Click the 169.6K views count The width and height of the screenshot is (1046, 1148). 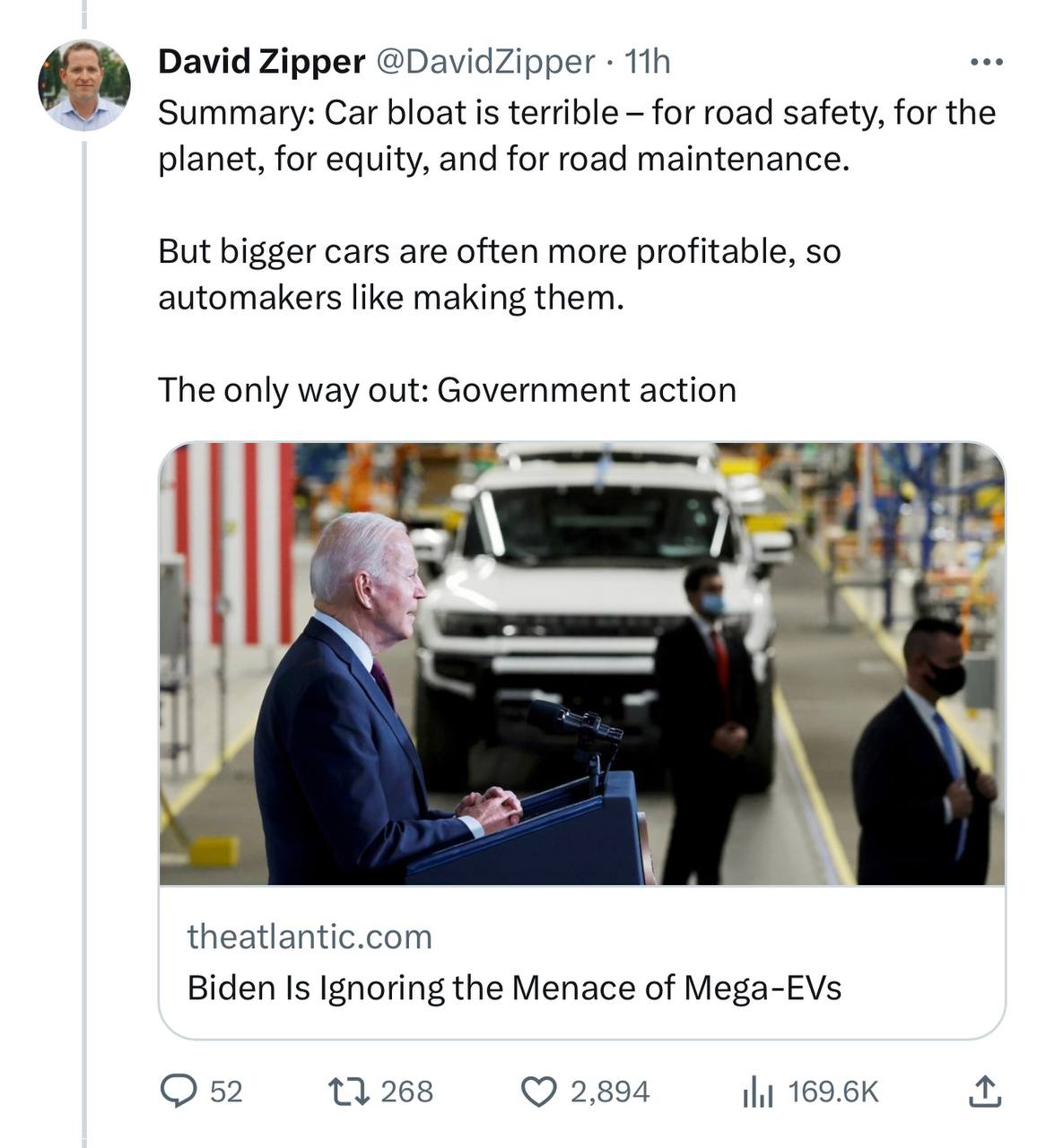coord(833,1091)
